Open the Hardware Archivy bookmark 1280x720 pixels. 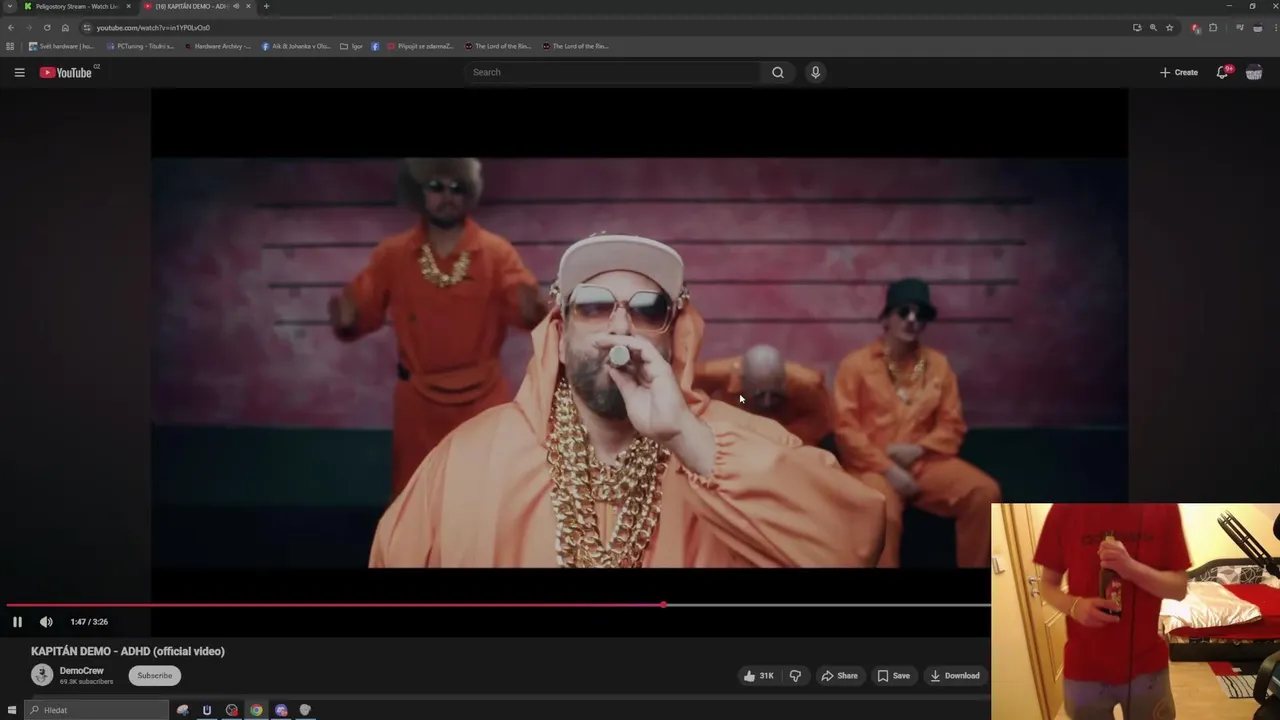click(218, 46)
